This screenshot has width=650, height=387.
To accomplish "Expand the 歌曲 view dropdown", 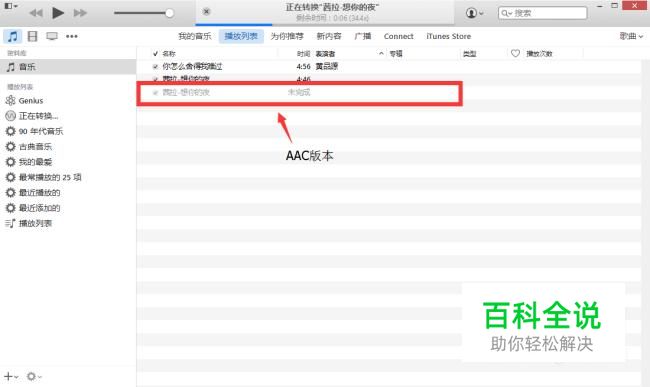I will pyautogui.click(x=631, y=36).
